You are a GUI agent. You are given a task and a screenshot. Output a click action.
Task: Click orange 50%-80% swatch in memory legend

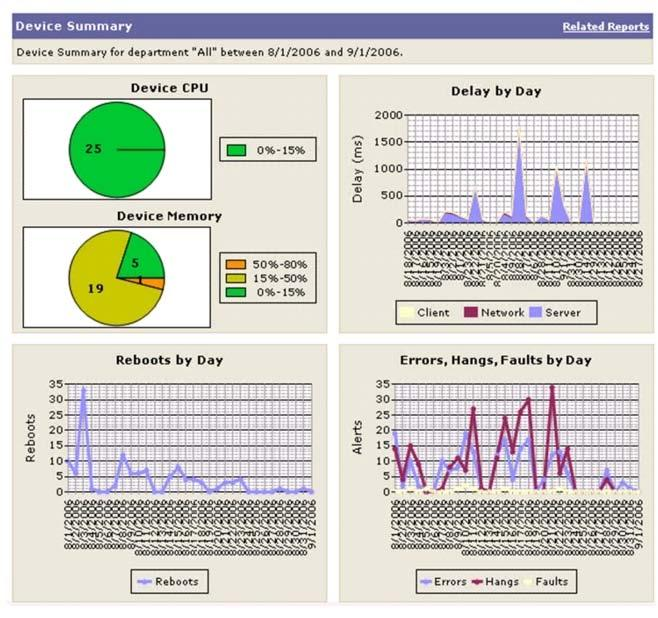(237, 264)
